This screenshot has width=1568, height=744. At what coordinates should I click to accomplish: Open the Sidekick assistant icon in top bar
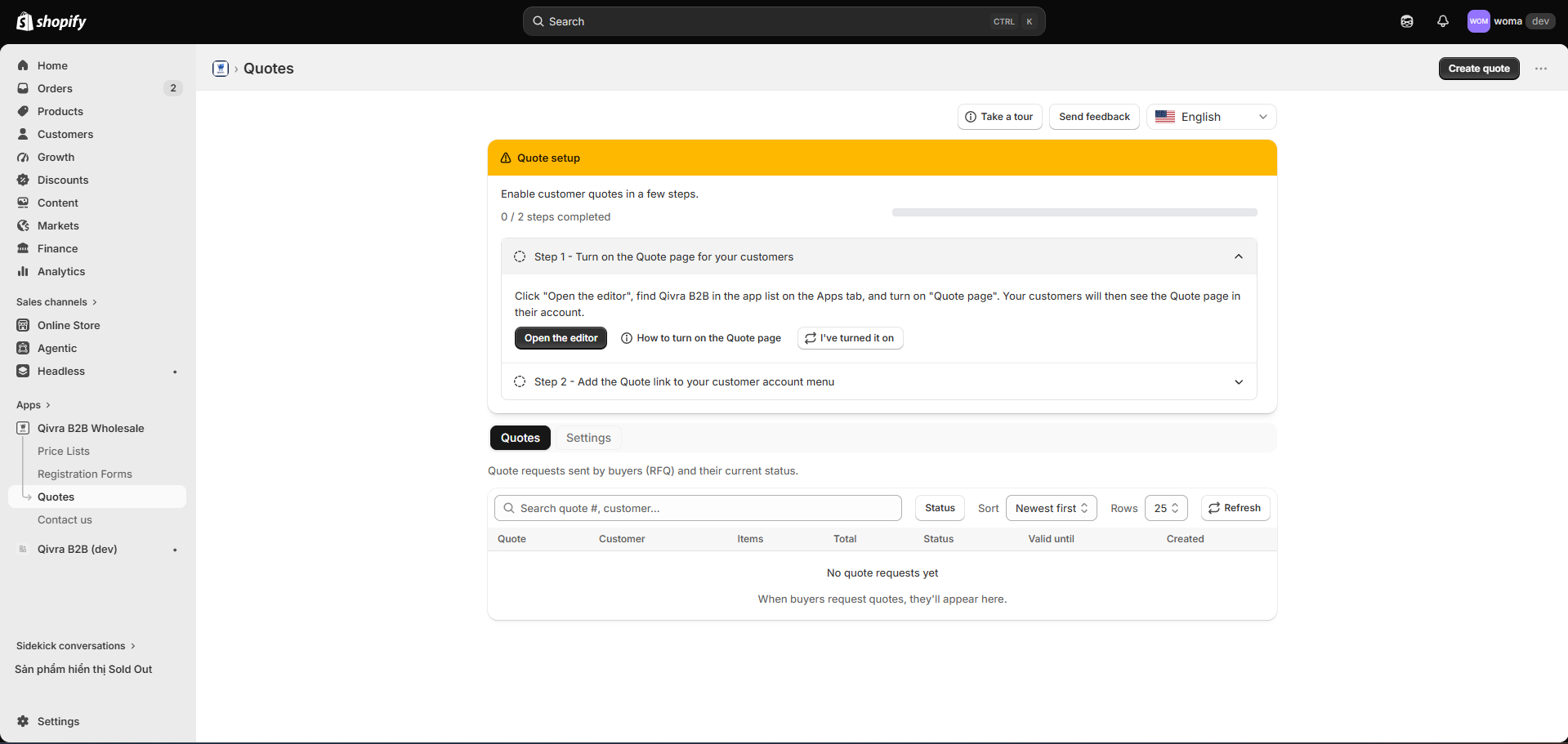tap(1407, 21)
